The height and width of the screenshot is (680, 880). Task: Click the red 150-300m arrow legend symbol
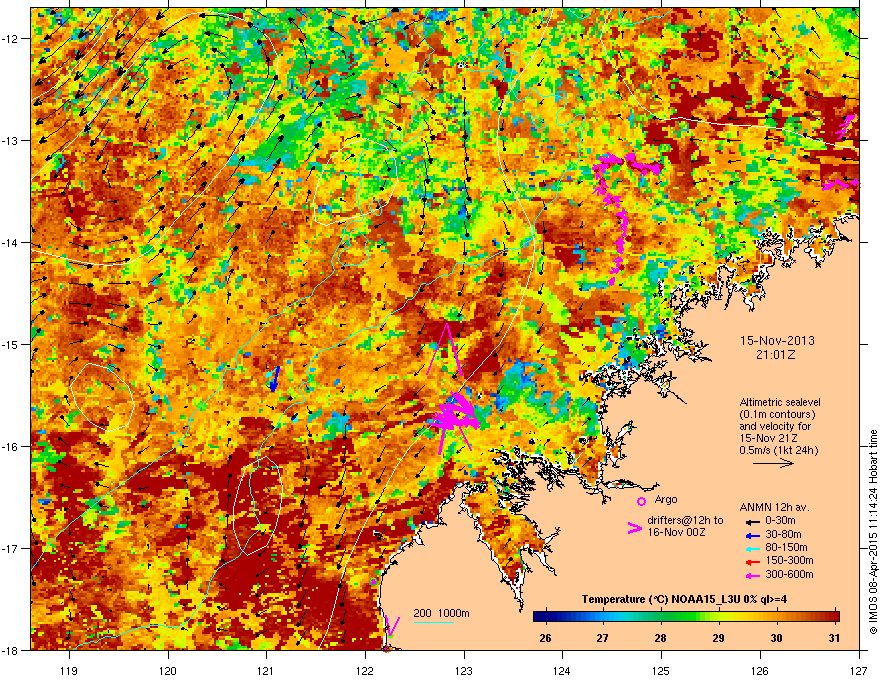753,561
